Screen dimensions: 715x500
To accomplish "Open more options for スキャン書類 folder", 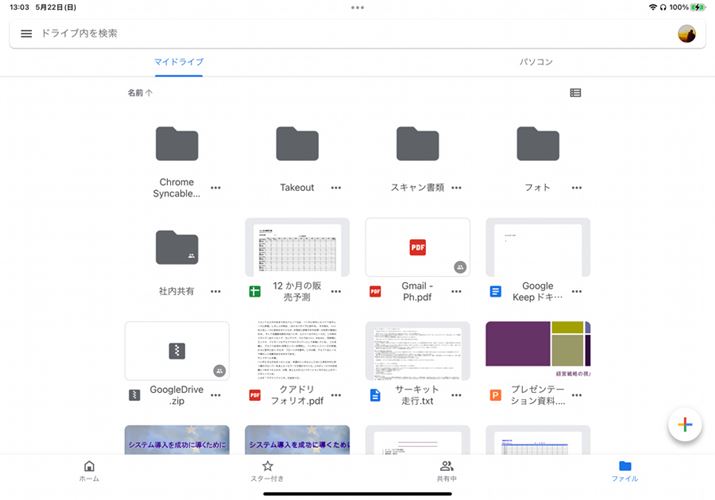I will [x=456, y=188].
